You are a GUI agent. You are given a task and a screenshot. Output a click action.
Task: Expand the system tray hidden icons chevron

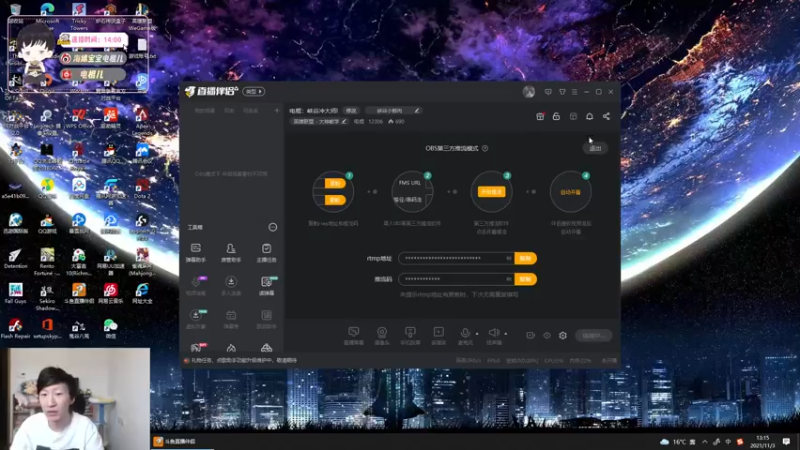(x=705, y=442)
